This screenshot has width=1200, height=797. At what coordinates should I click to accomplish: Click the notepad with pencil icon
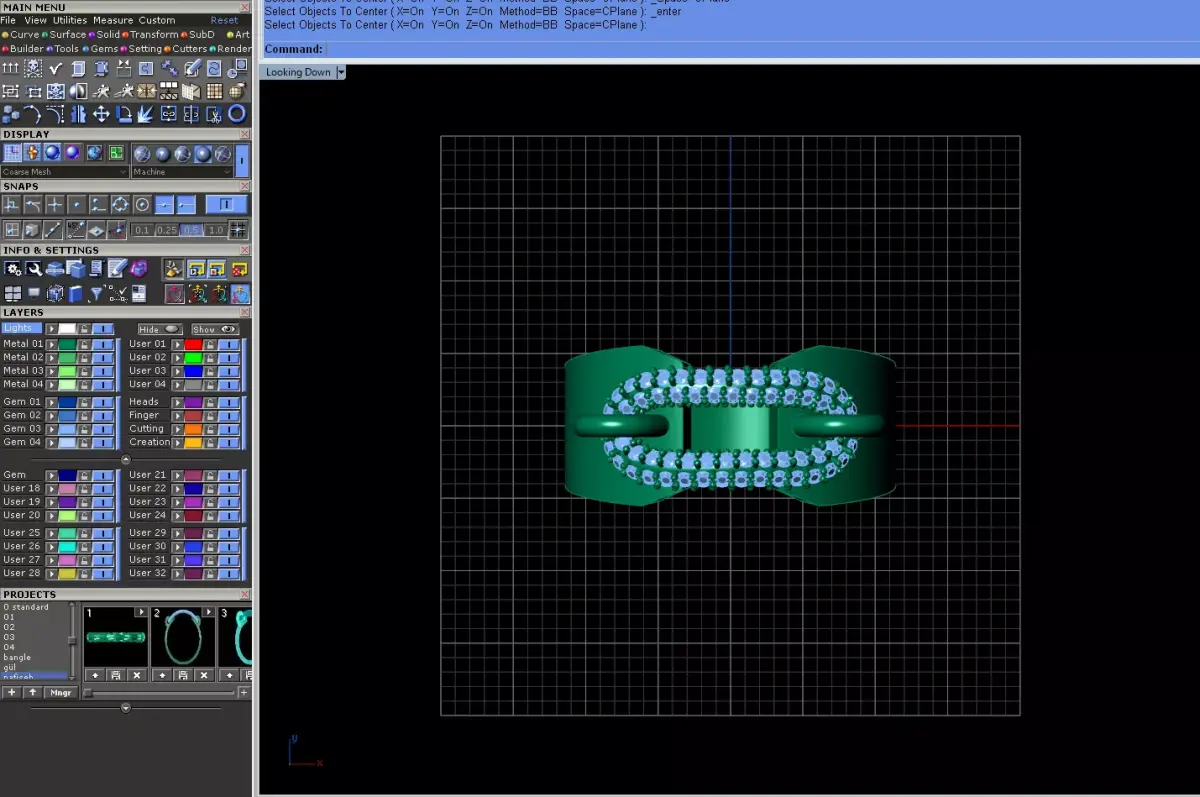(118, 268)
